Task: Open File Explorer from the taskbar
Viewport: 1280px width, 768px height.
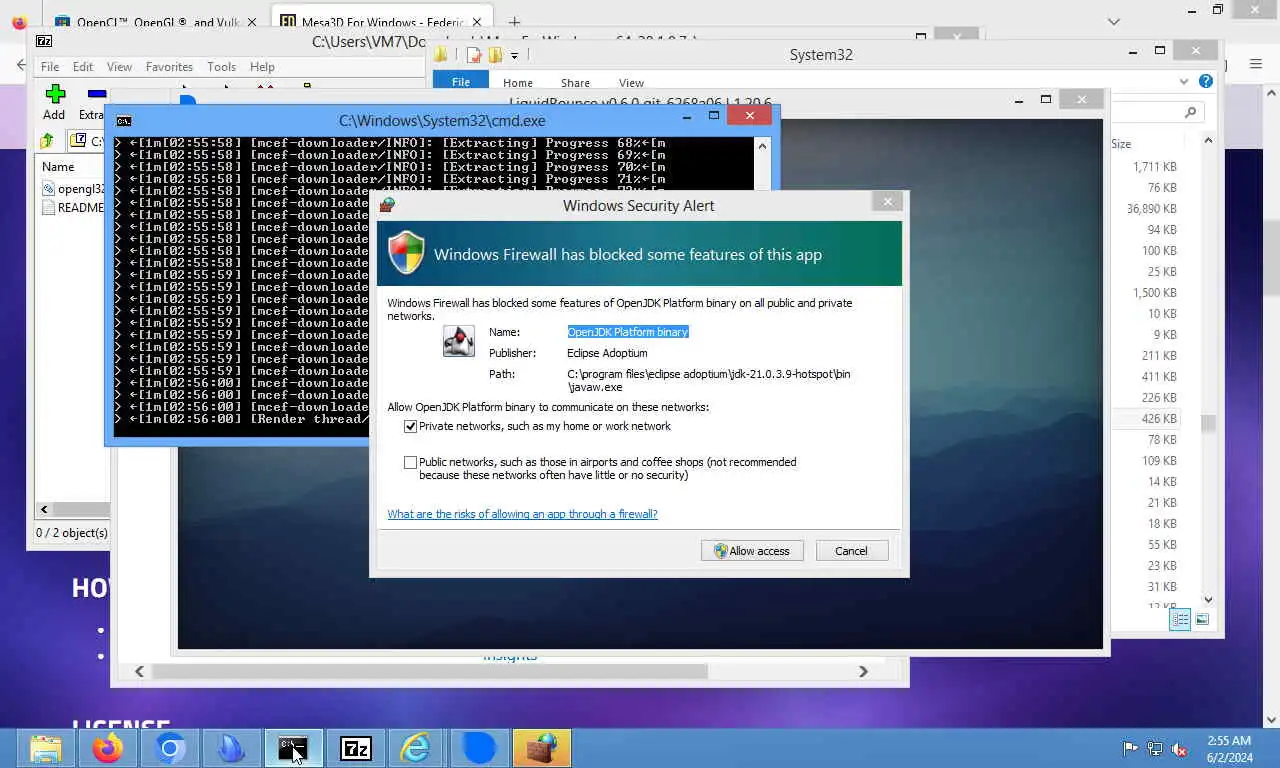Action: pos(46,748)
